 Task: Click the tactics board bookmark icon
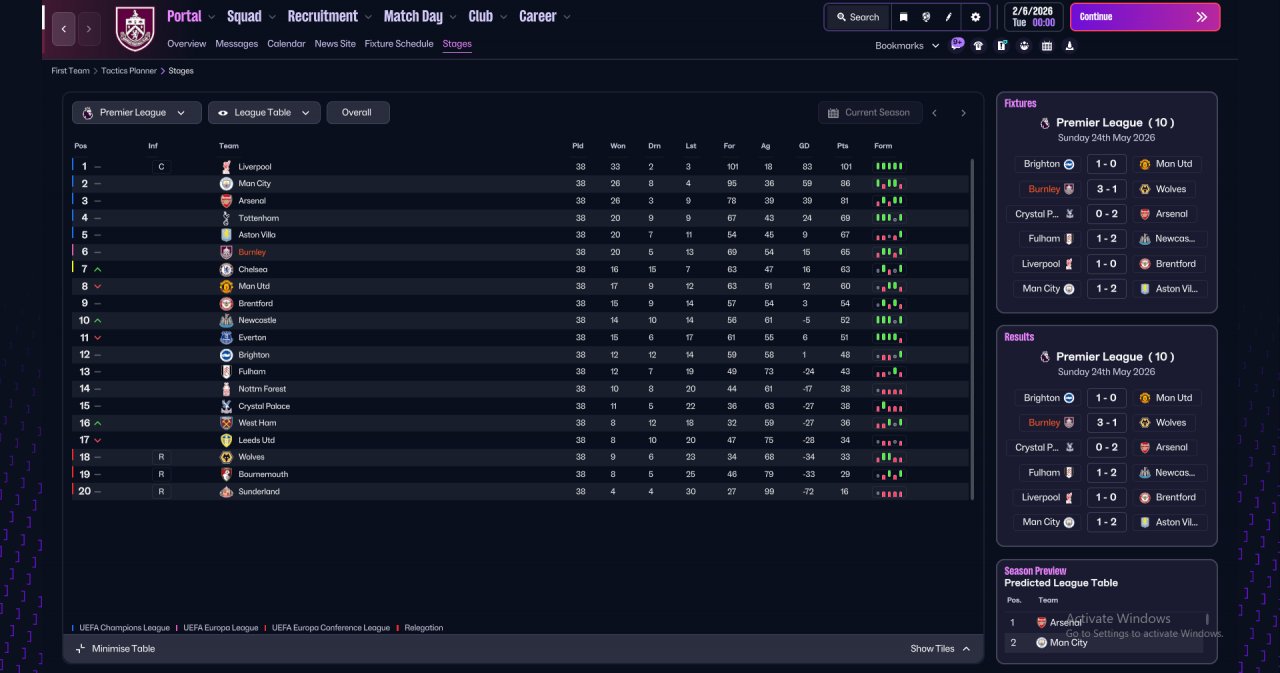1001,45
